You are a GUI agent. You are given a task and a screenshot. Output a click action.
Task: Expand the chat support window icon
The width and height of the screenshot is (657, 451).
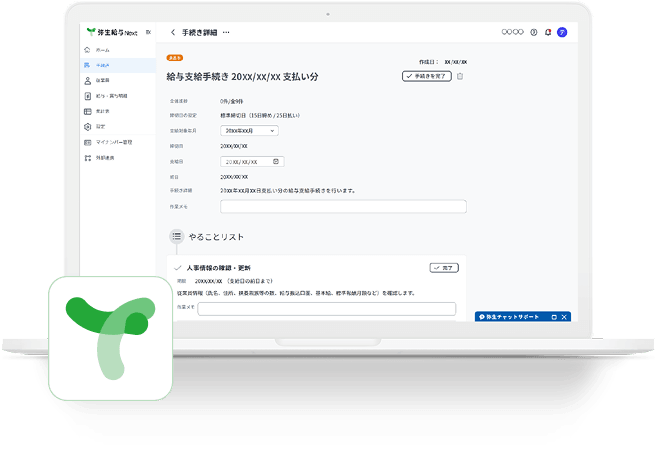pos(554,317)
